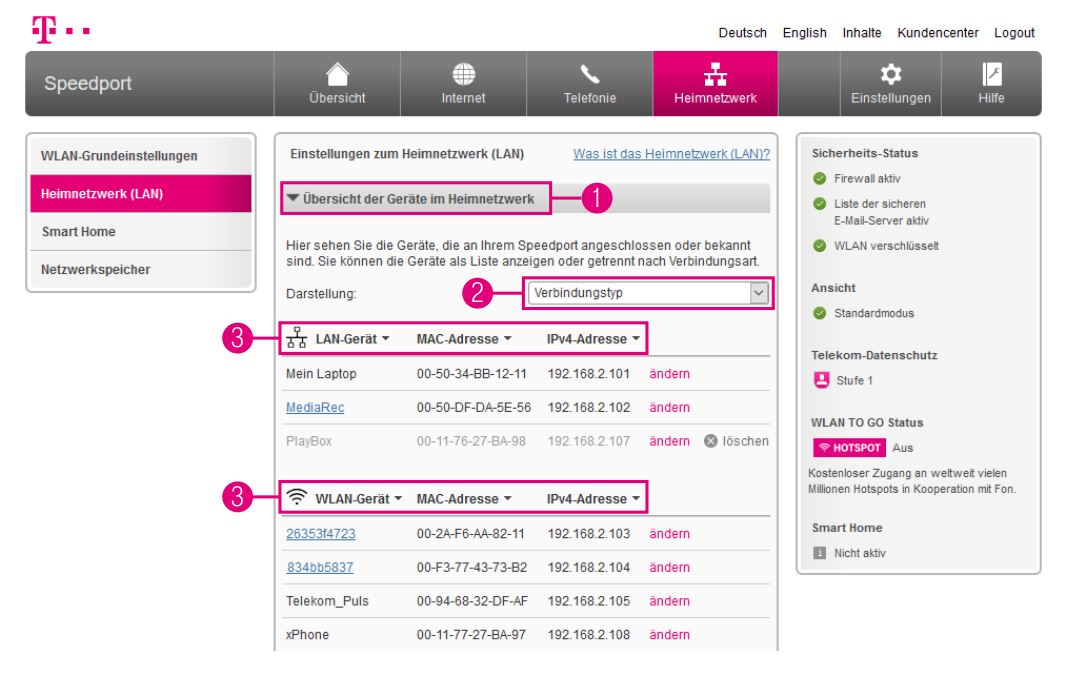Open the Hilfe tab
Image resolution: width=1086 pixels, height=680 pixels.
(991, 84)
